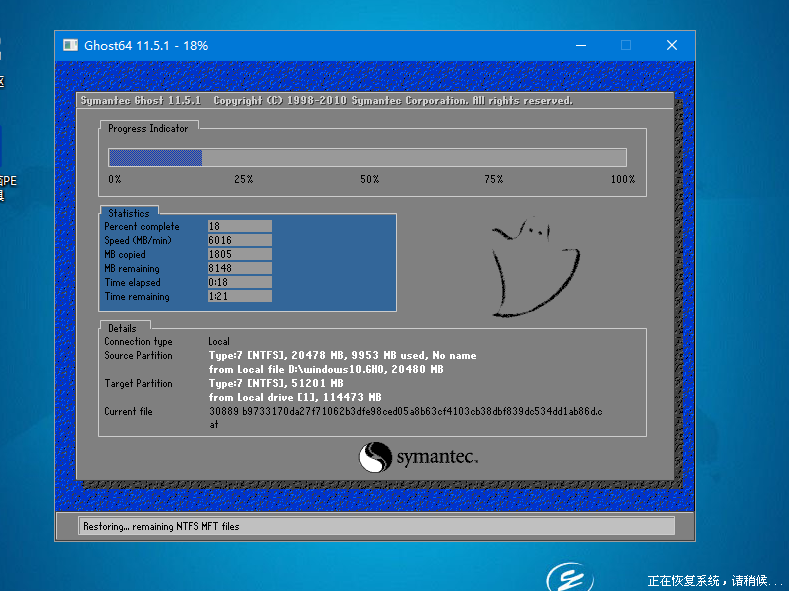Close the Ghost64 window
Screen dimensions: 789x591
[672, 45]
